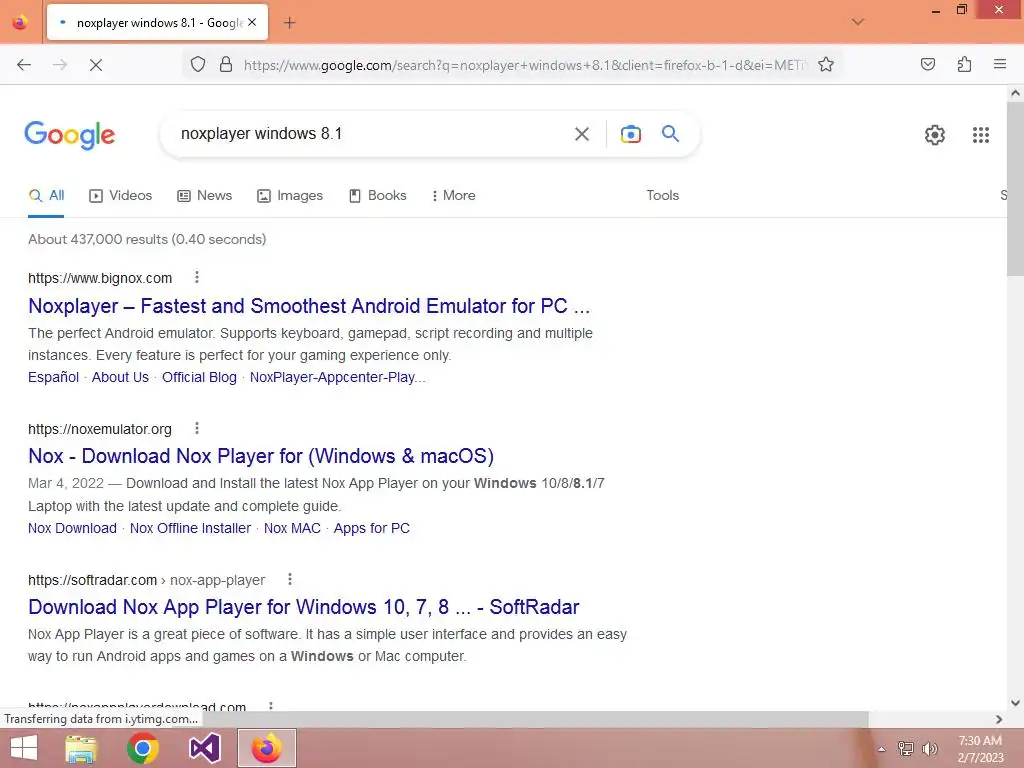Clear the Google search box text

(x=582, y=134)
